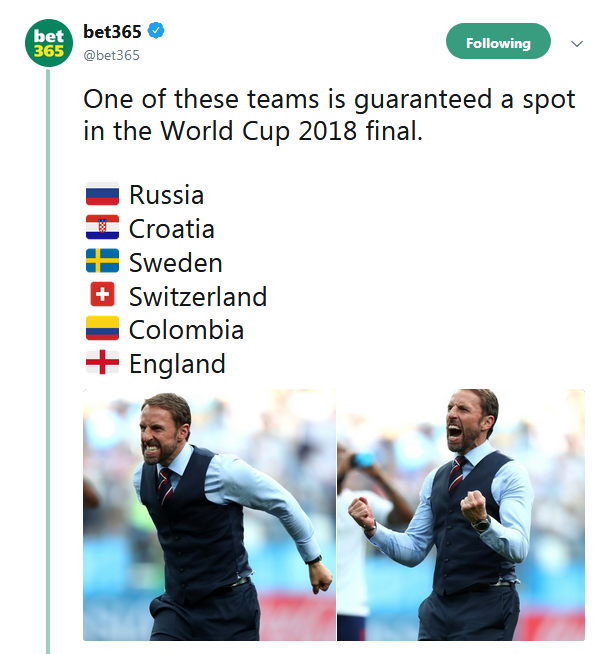Click the Sweden flag emoji
The height and width of the screenshot is (654, 609).
point(103,261)
